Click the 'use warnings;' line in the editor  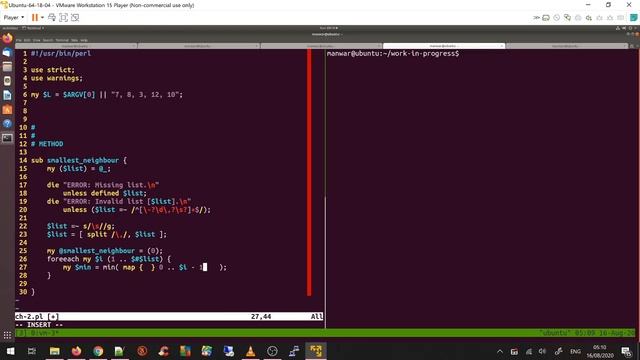tap(57, 78)
